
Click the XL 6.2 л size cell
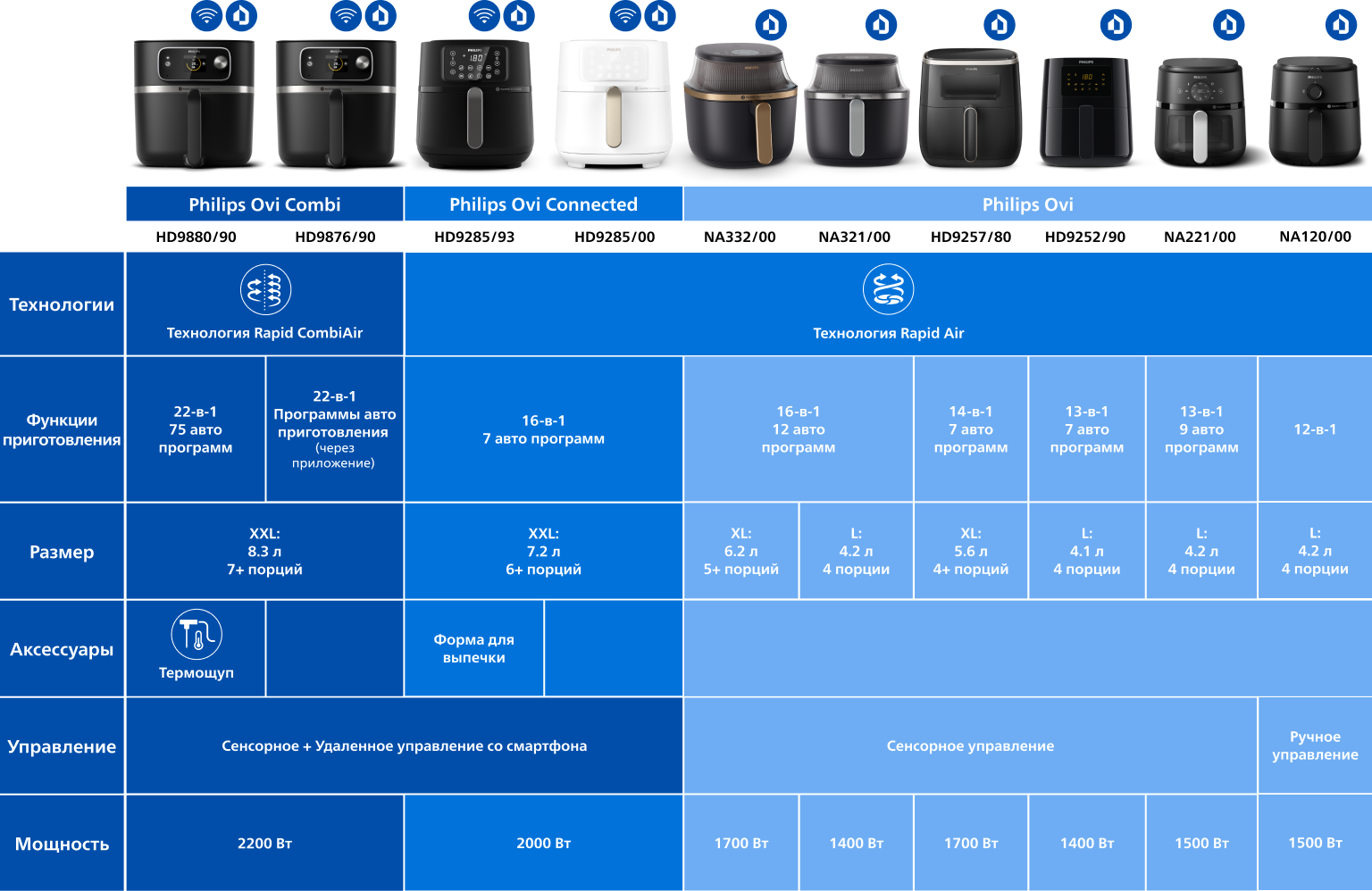point(740,551)
